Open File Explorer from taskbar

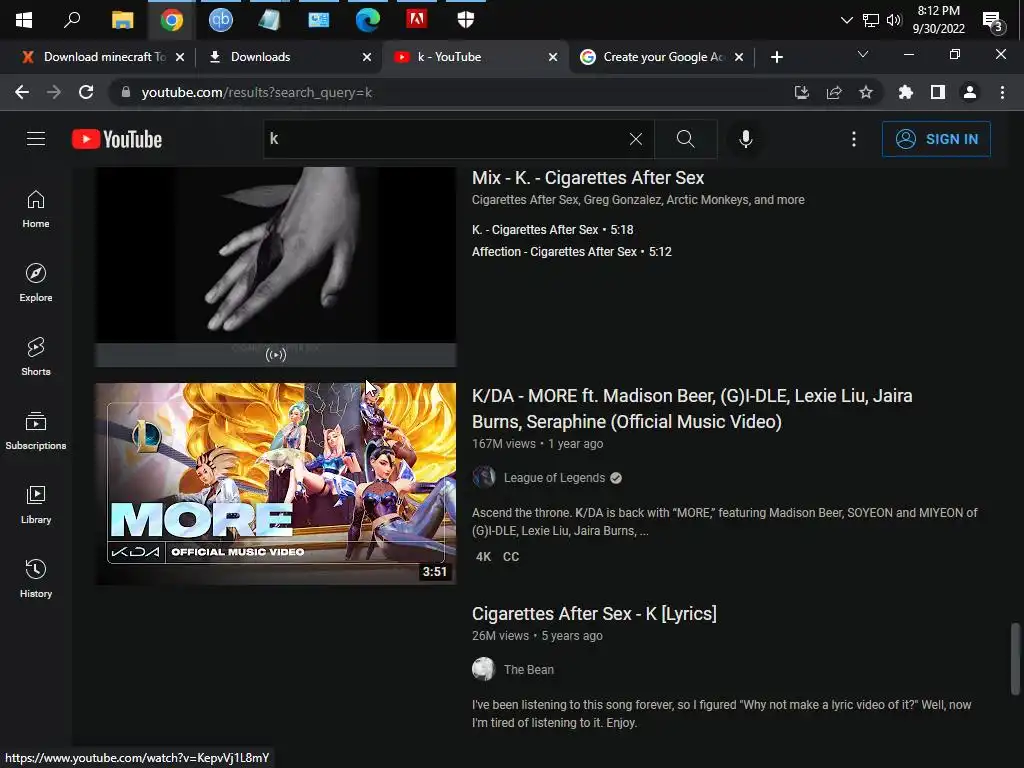tap(122, 20)
